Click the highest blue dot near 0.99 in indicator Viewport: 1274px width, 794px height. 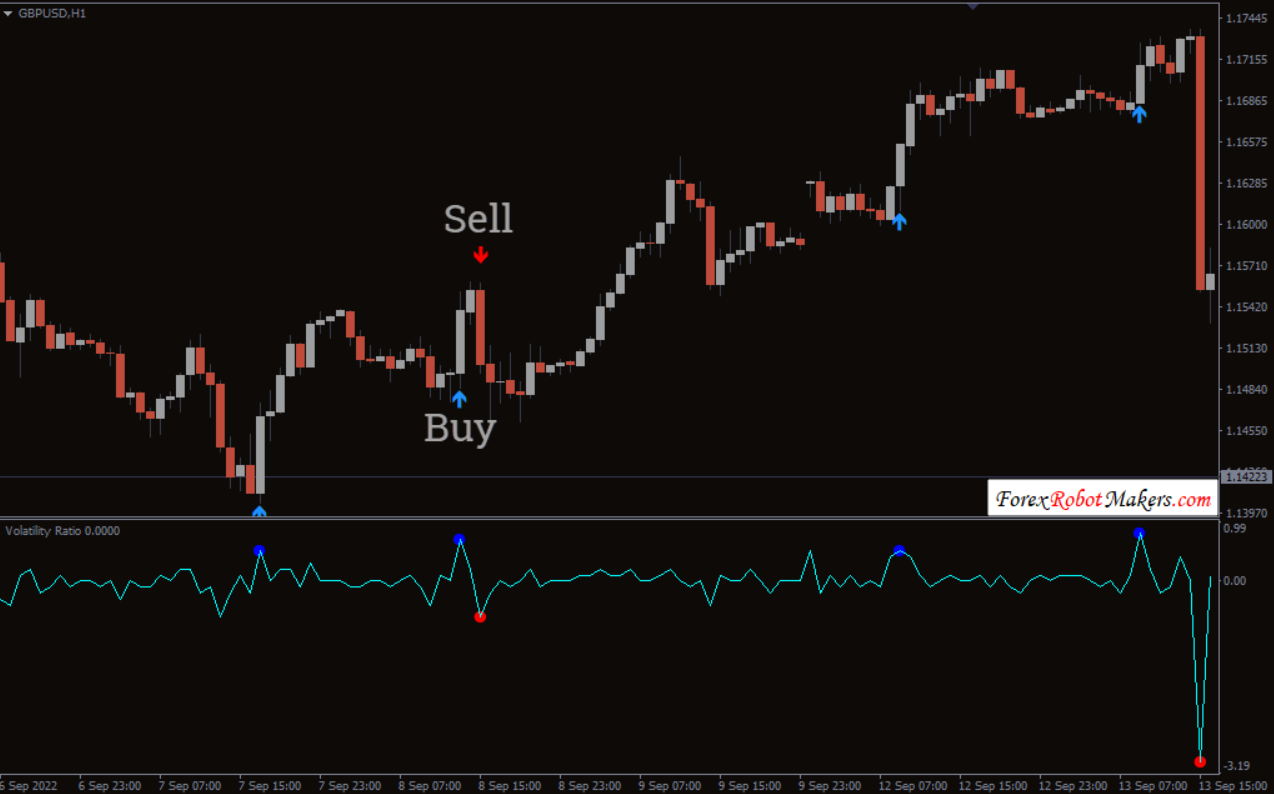click(x=1139, y=533)
